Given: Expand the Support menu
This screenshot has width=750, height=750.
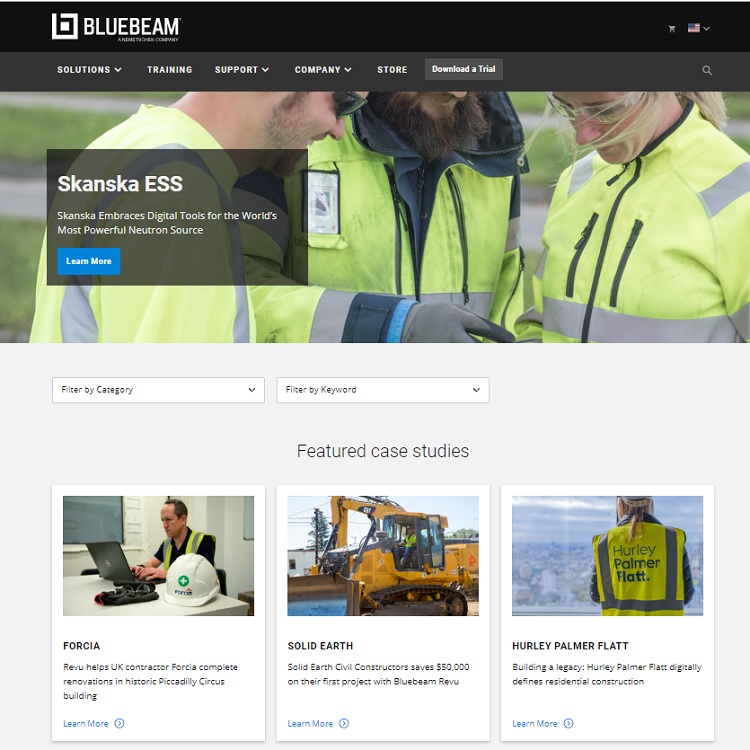Looking at the screenshot, I should [242, 70].
